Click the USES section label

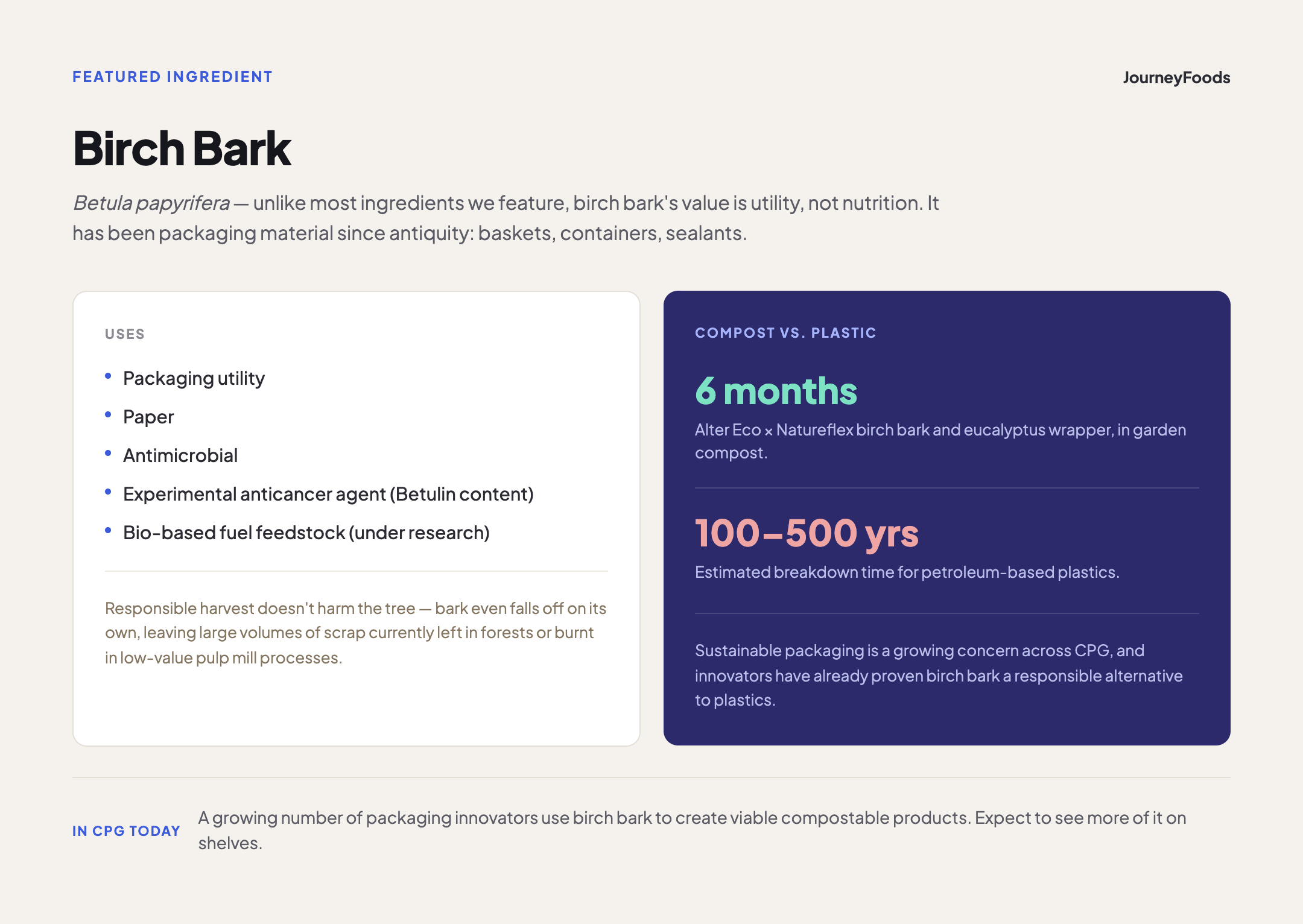pos(125,334)
